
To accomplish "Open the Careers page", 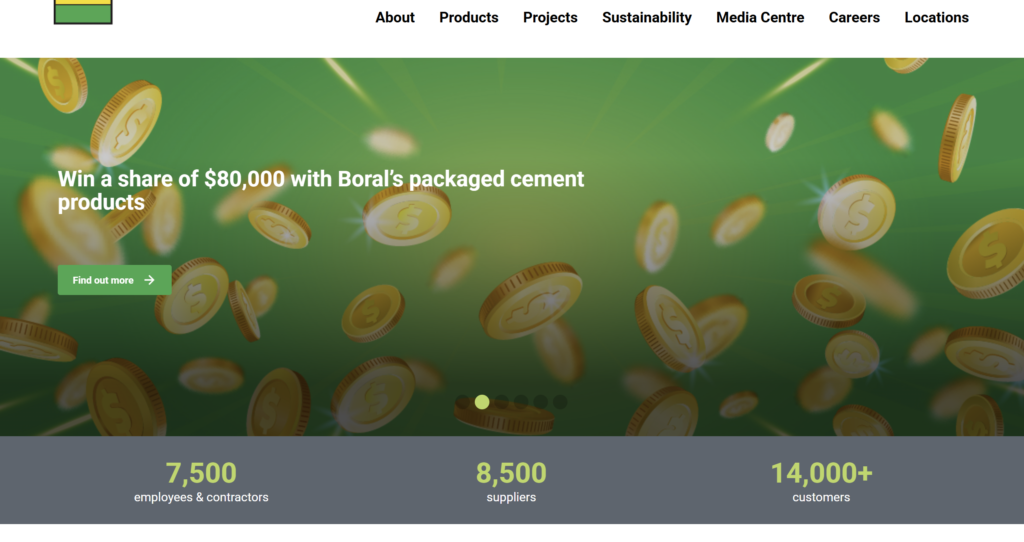I will point(854,18).
